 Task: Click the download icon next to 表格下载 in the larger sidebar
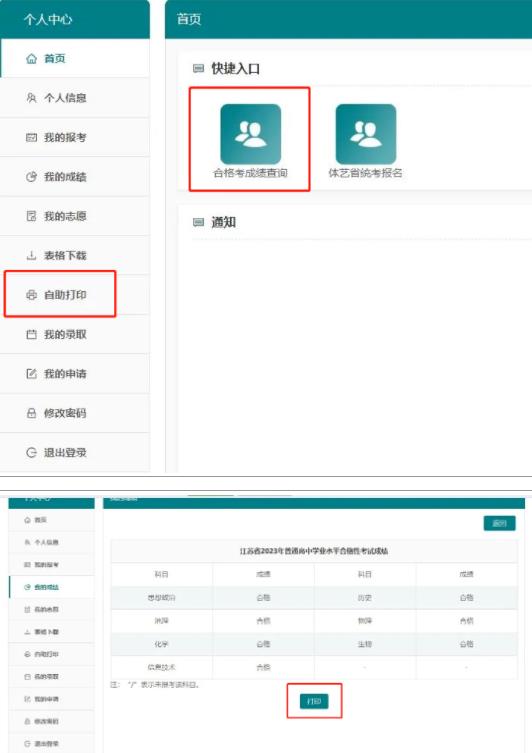click(31, 255)
